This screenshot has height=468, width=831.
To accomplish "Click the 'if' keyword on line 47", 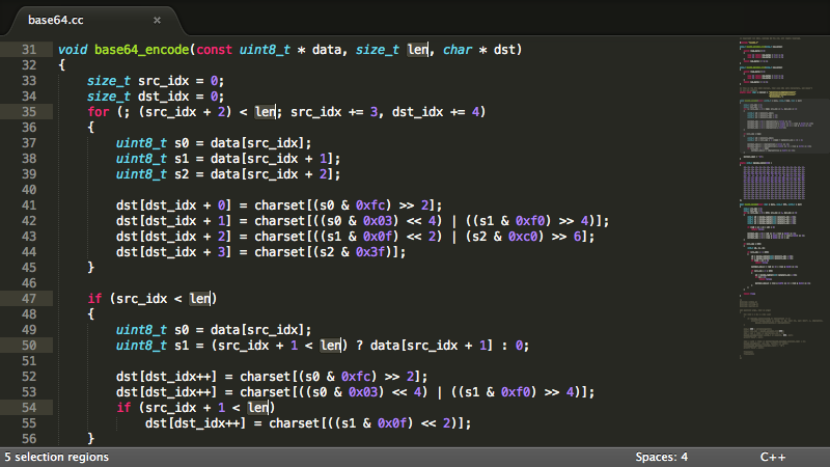I will [x=94, y=299].
